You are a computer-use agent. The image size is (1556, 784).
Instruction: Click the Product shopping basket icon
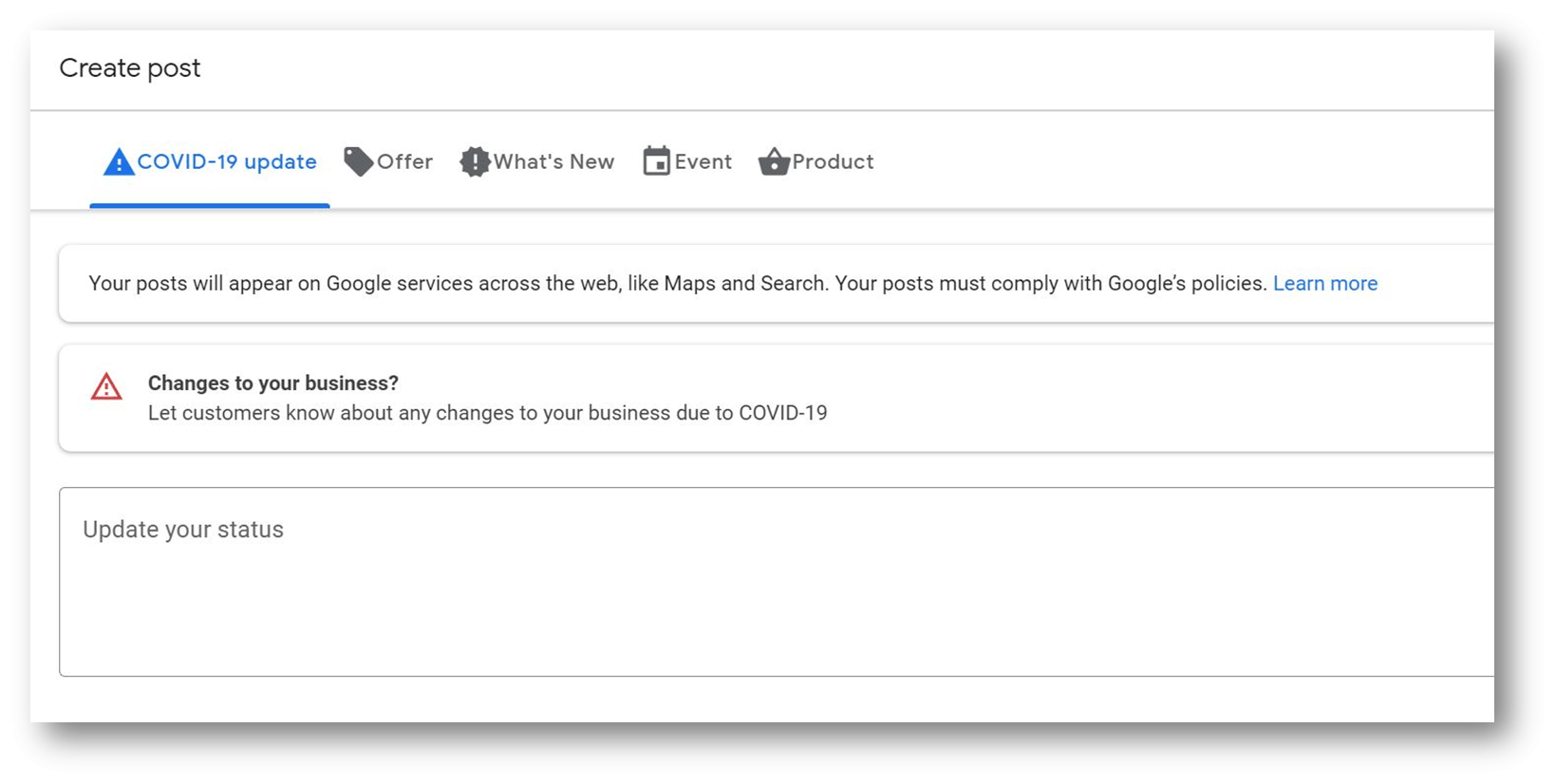[x=774, y=161]
